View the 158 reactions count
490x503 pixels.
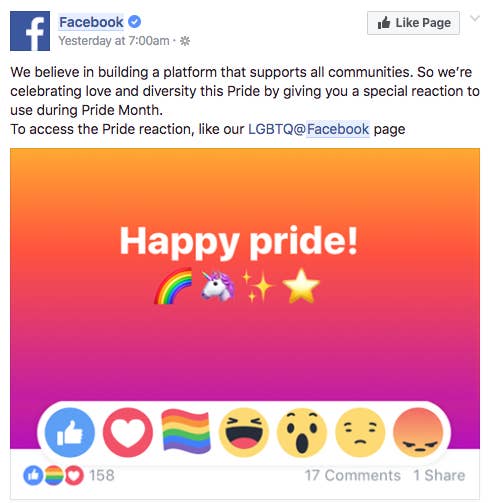click(102, 475)
